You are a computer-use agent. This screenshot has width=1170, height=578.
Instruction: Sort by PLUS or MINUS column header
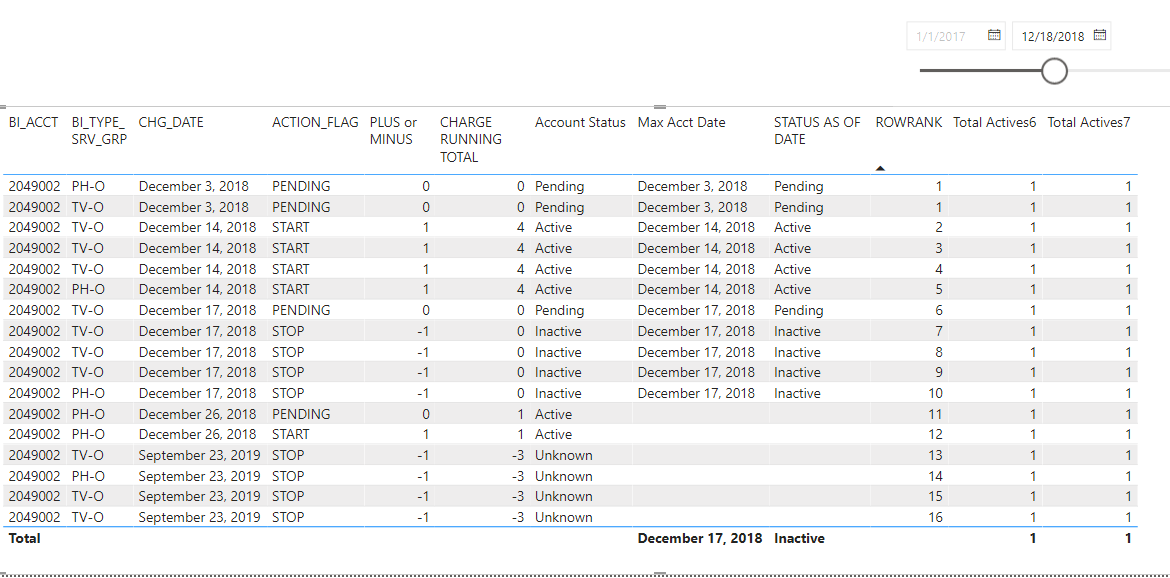pyautogui.click(x=394, y=130)
